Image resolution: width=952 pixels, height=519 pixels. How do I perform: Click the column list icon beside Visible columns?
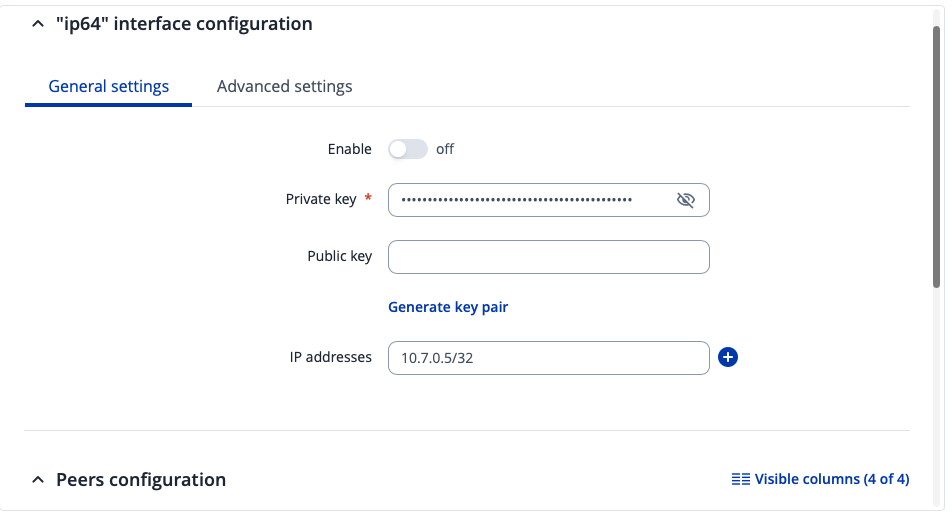tap(740, 479)
